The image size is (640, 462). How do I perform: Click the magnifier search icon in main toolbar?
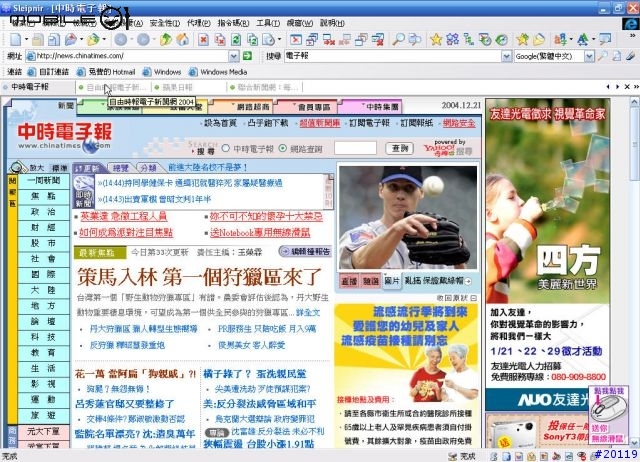coord(398,40)
